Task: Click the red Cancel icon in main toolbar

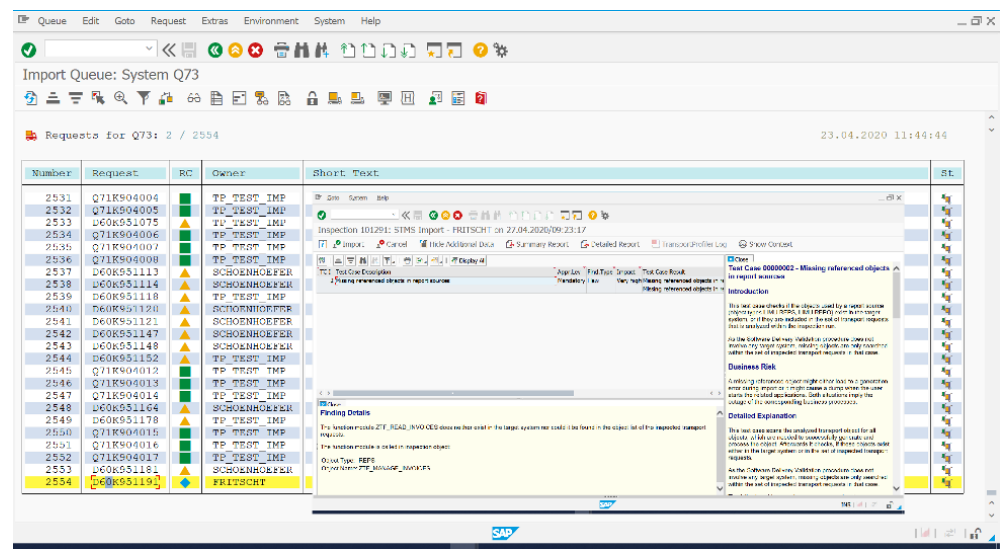Action: tap(255, 49)
